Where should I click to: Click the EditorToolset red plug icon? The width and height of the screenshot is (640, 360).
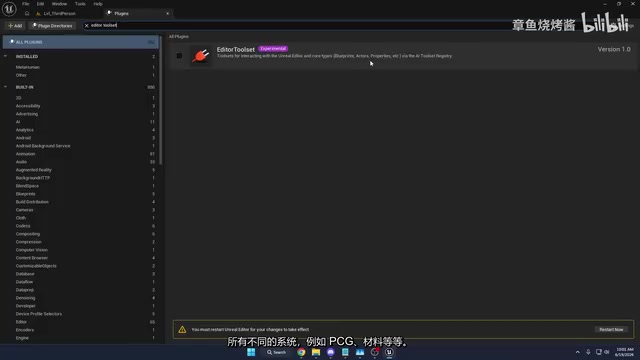coord(200,56)
